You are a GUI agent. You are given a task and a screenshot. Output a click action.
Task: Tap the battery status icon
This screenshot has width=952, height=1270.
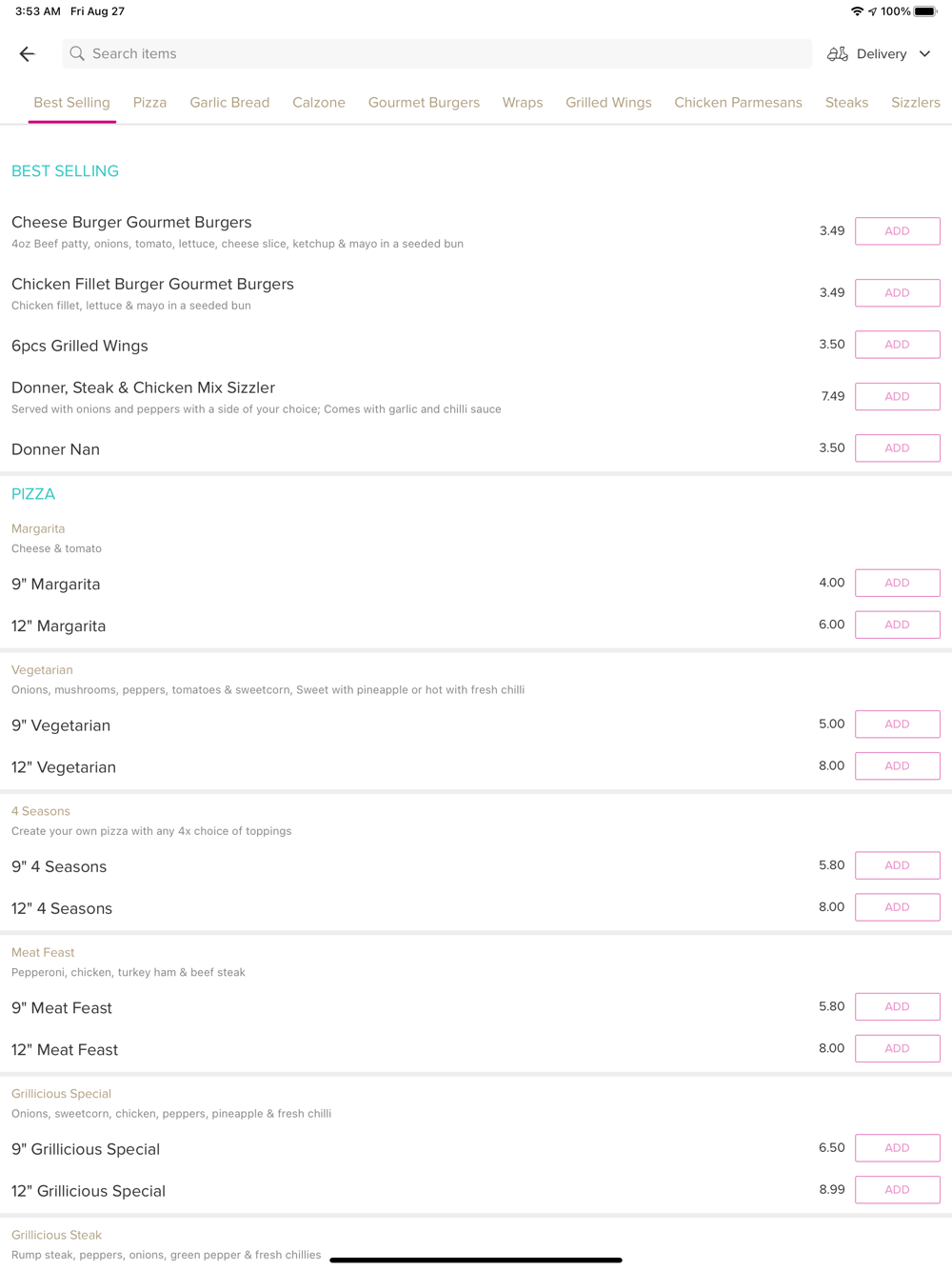coord(925,11)
